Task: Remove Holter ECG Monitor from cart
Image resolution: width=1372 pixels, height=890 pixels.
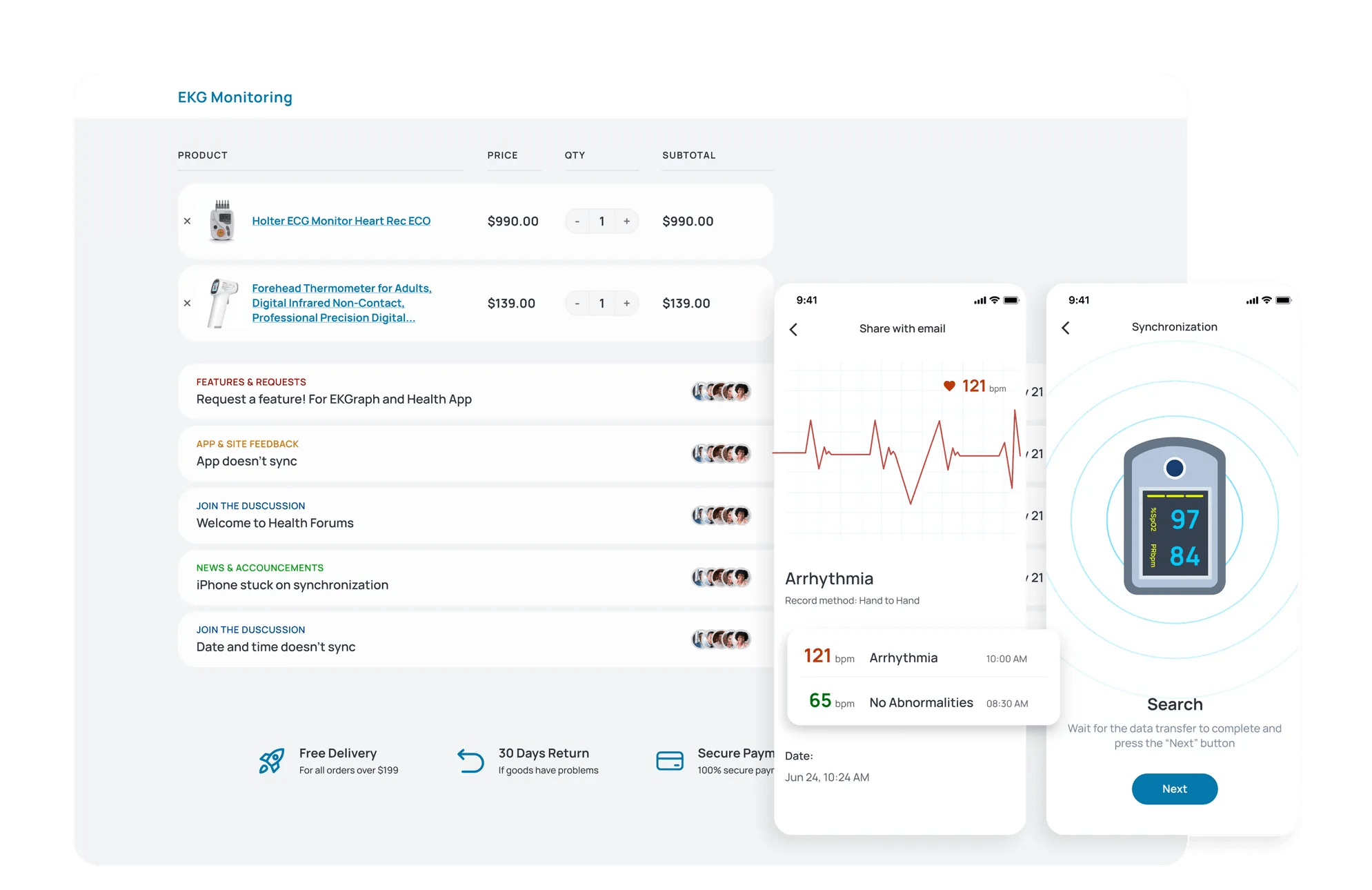Action: [x=187, y=221]
